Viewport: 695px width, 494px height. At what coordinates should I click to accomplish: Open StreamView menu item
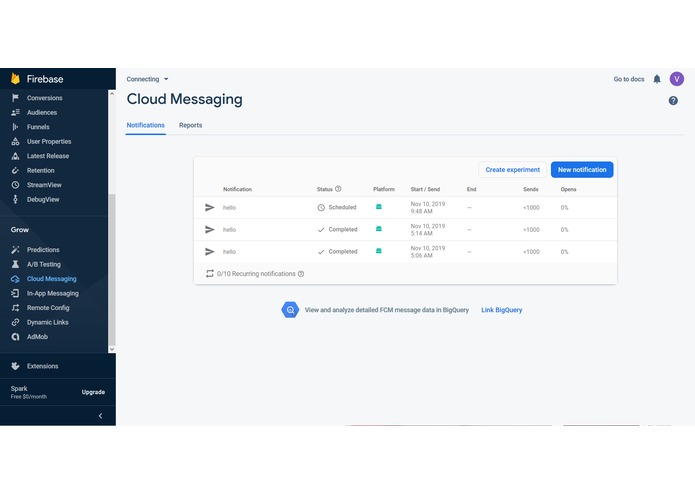(44, 185)
